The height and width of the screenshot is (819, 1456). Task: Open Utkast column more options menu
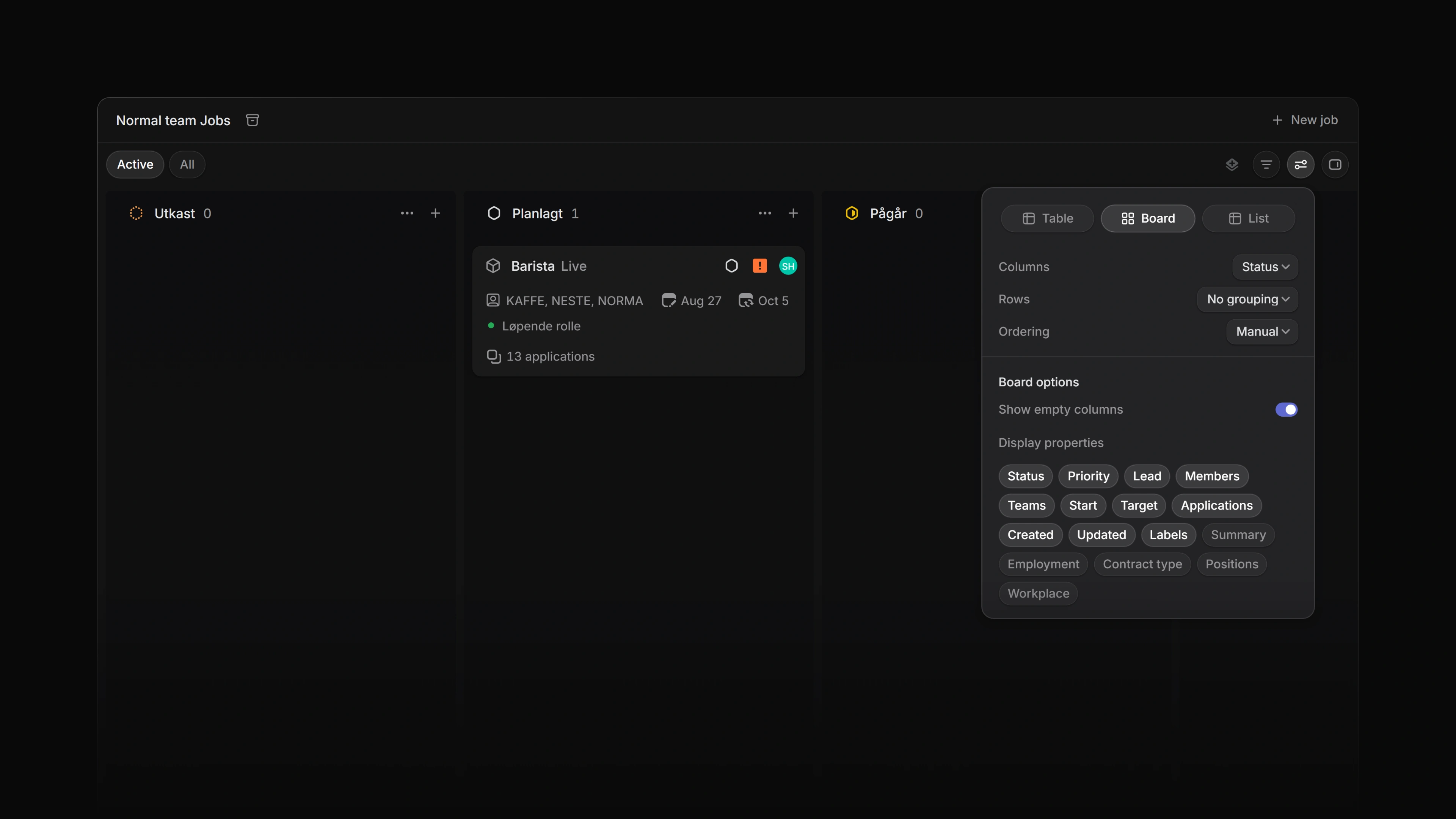click(407, 213)
